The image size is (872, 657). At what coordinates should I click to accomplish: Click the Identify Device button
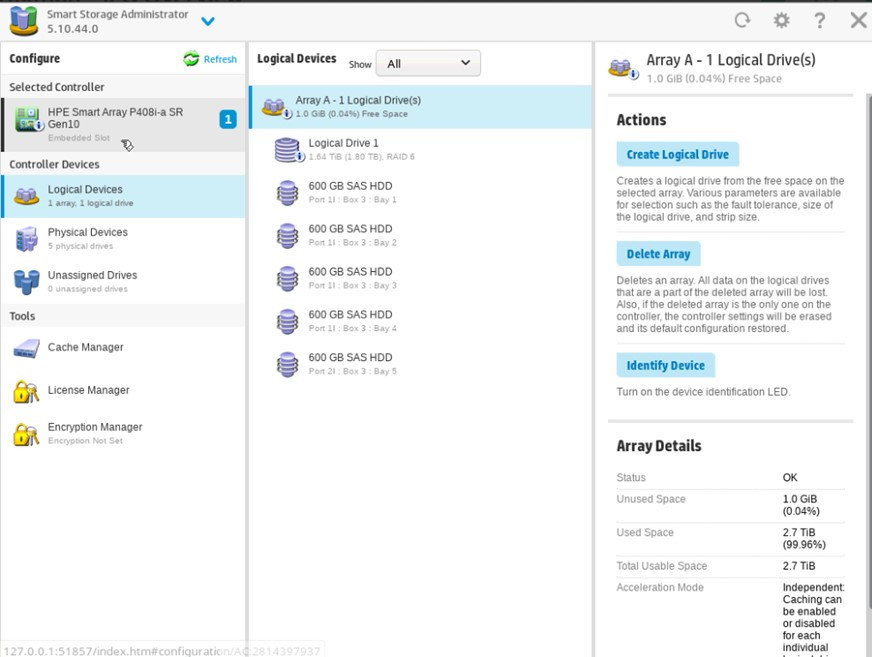tap(665, 365)
